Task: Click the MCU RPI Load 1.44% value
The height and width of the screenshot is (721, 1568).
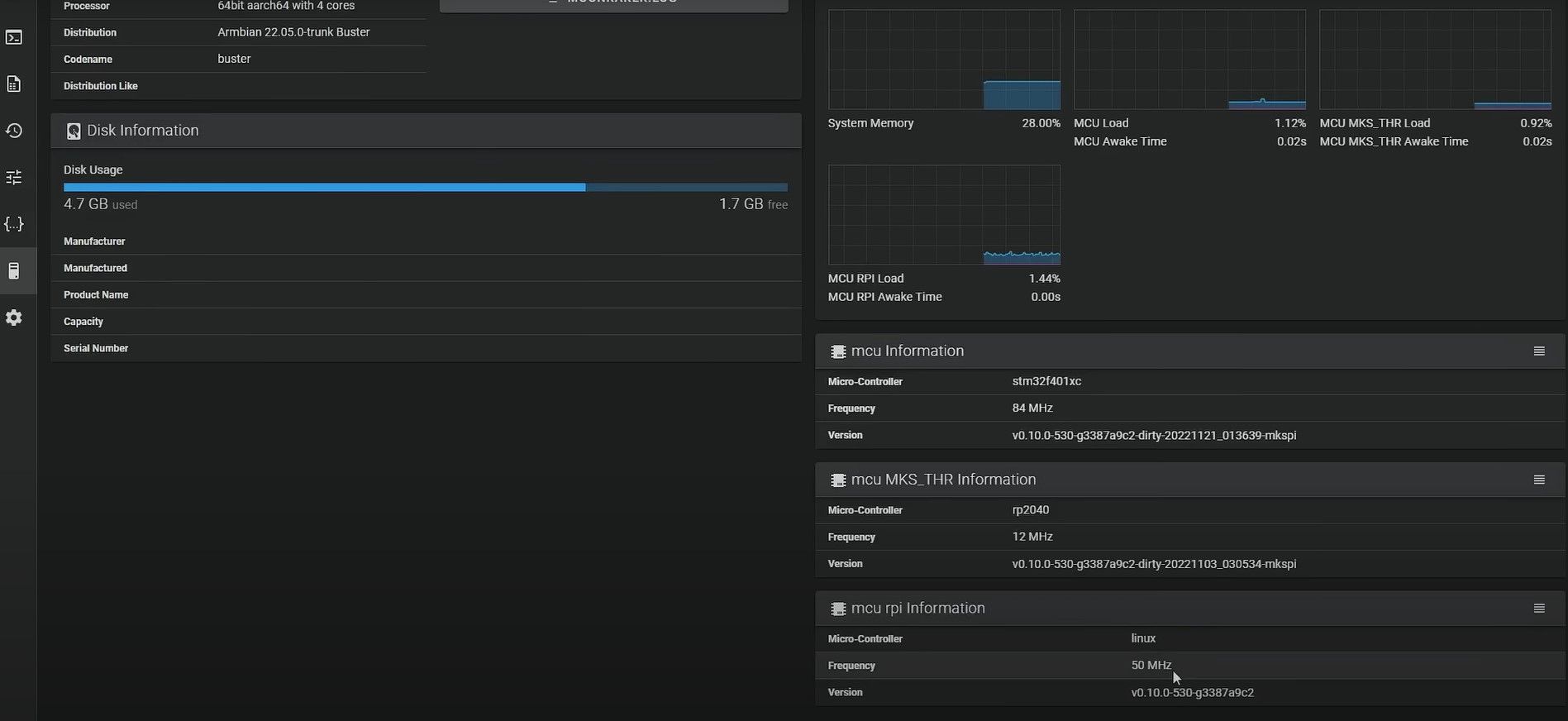Action: coord(1045,279)
